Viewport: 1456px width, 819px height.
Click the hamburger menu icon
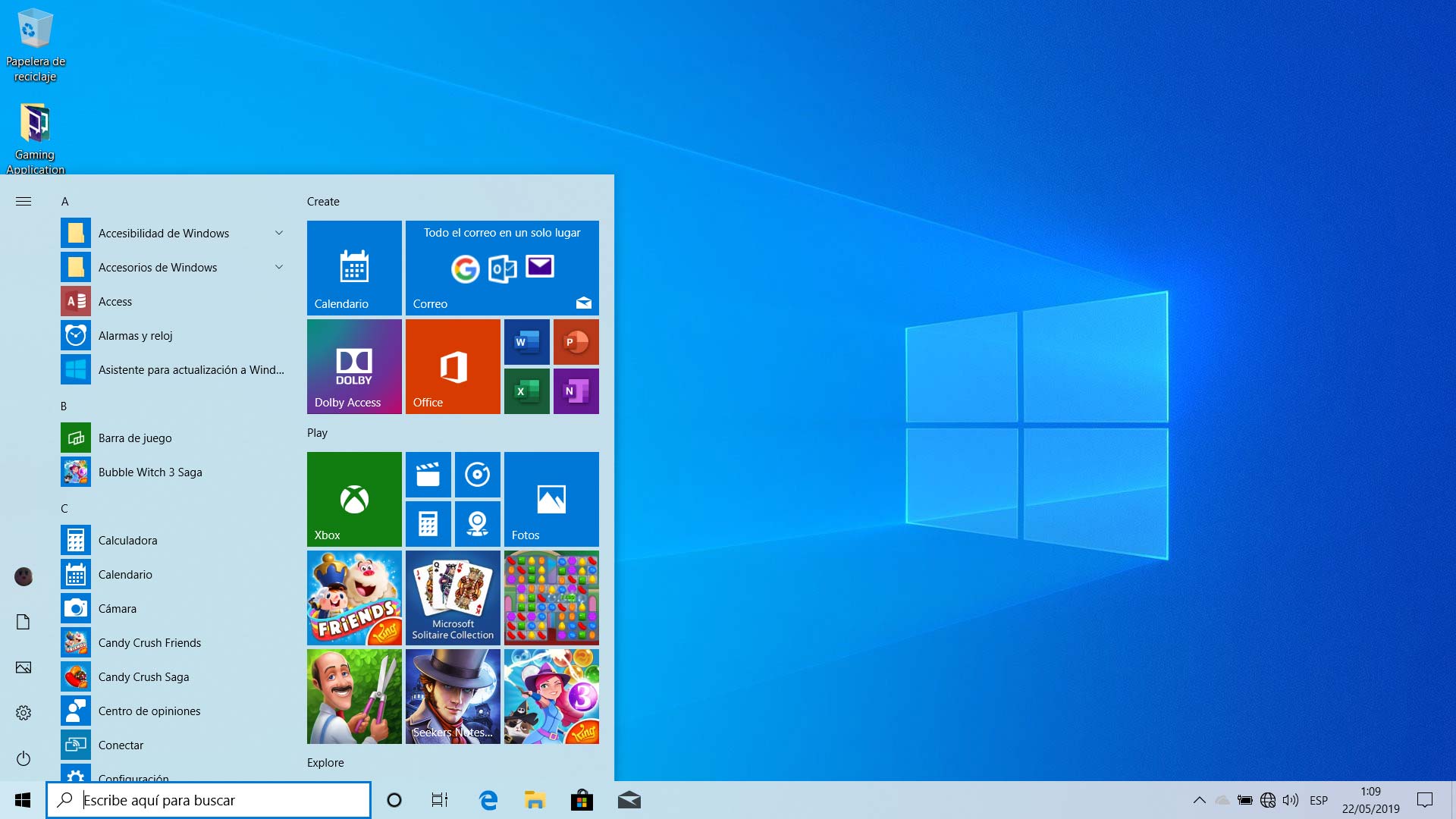point(22,201)
